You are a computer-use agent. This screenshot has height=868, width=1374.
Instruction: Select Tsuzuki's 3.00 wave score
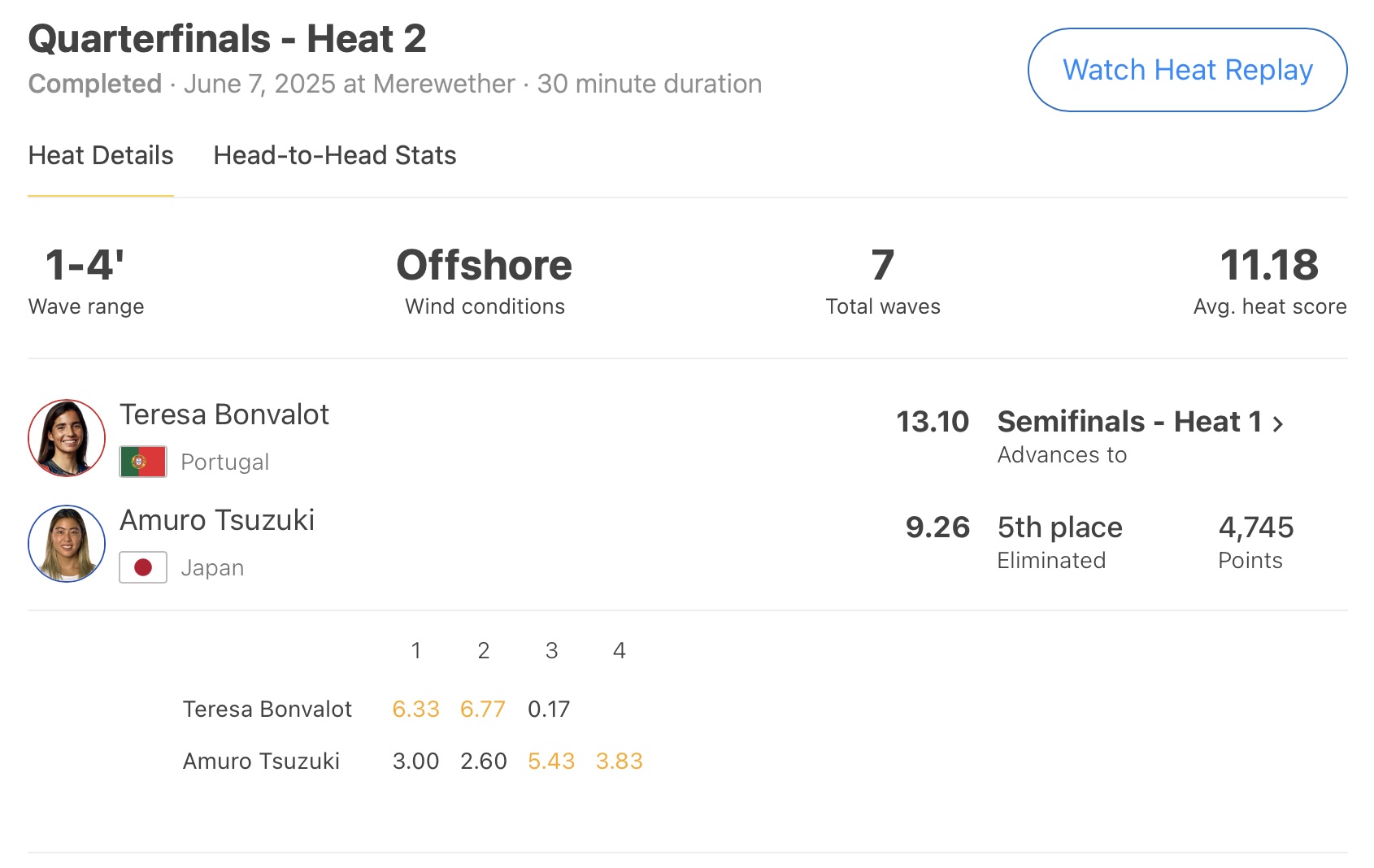(x=415, y=762)
